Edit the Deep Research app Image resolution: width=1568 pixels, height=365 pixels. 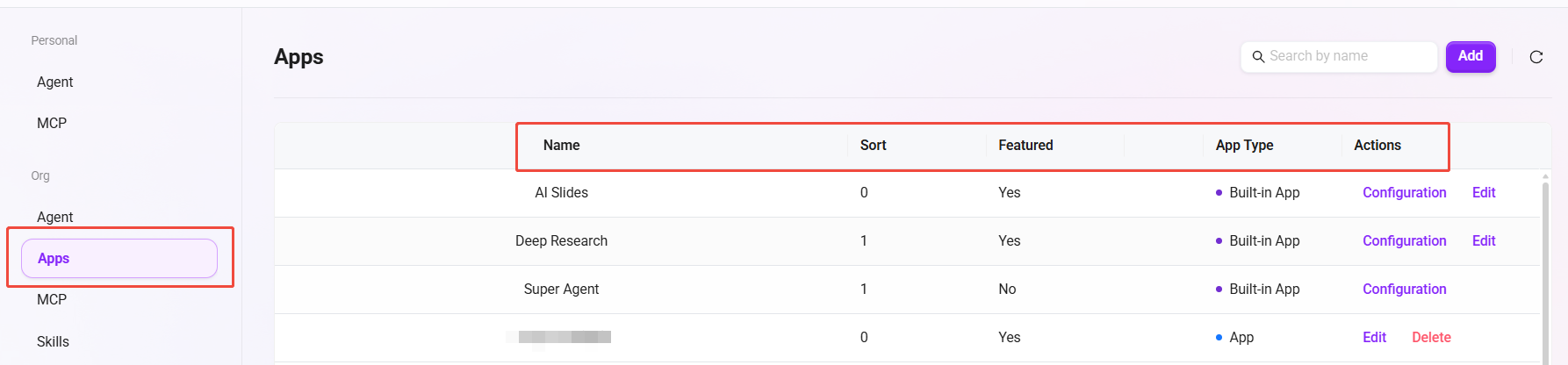pos(1484,240)
